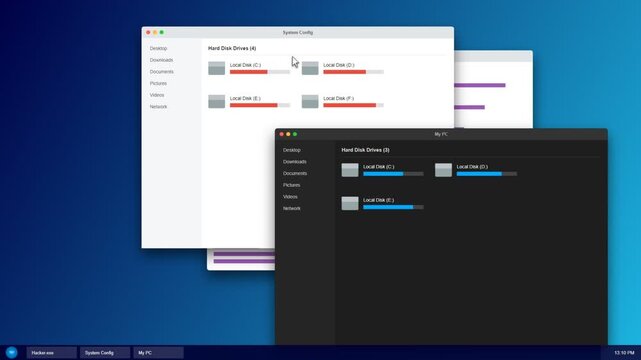Select Pictures in My PC sidebar
This screenshot has height=360, width=641.
coord(291,185)
